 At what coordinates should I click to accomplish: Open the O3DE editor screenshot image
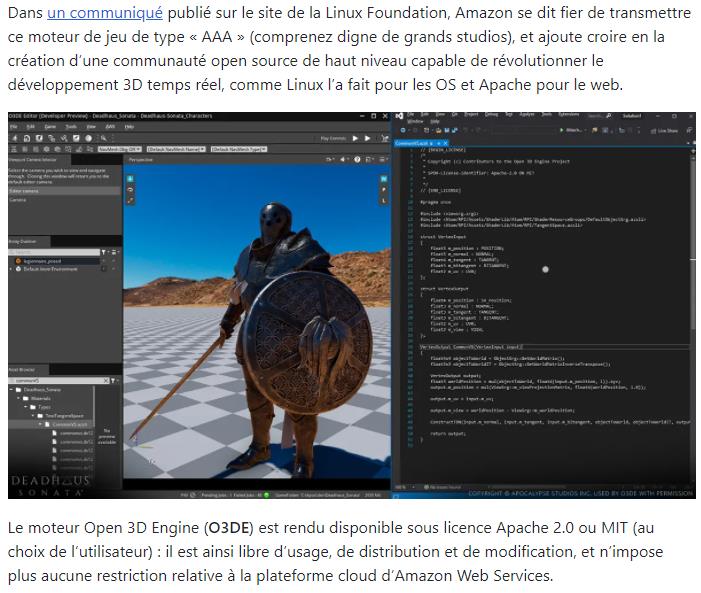pos(352,305)
